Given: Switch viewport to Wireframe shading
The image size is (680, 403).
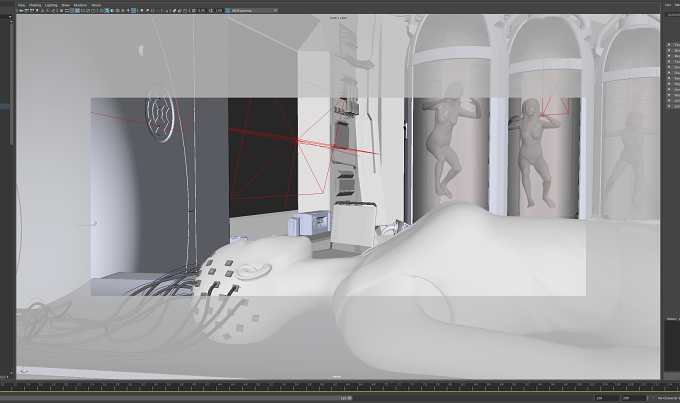Looking at the screenshot, I should pyautogui.click(x=101, y=10).
